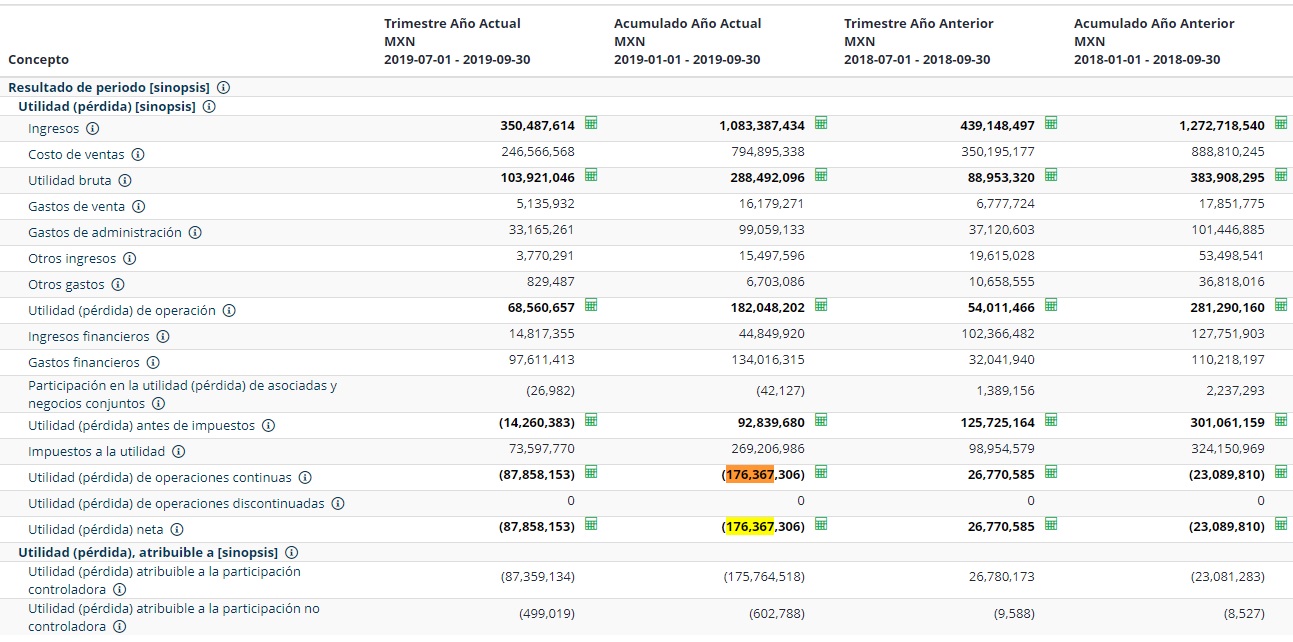Open info icon beside Costo de ventas
This screenshot has height=642, width=1293.
click(138, 155)
